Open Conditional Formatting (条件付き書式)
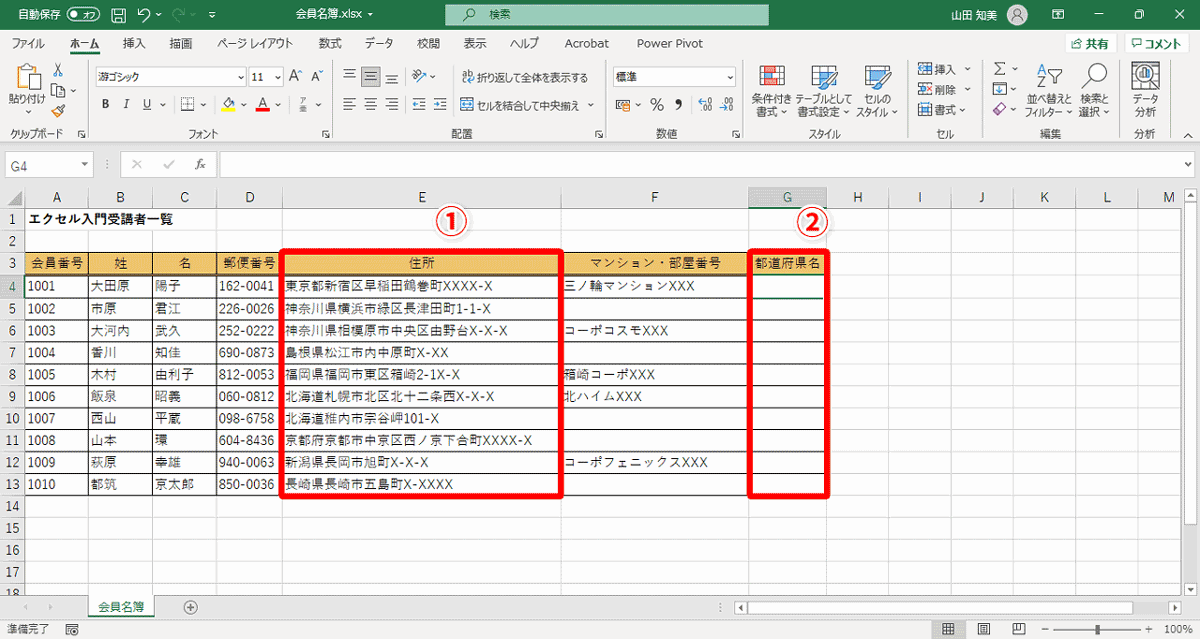Screen dimensions: 1200x639 point(771,91)
